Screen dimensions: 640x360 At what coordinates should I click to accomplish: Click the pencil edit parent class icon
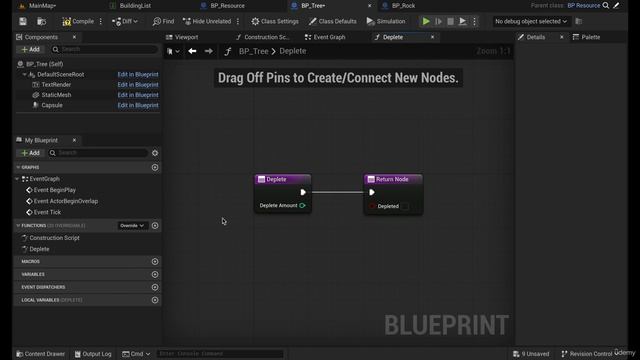click(x=617, y=5)
